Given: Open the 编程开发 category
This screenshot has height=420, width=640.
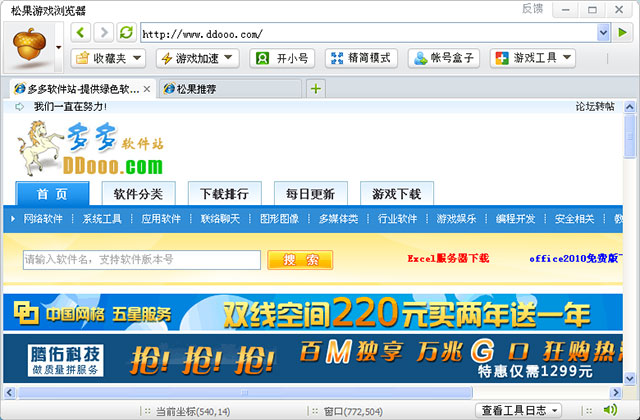Looking at the screenshot, I should coord(516,219).
